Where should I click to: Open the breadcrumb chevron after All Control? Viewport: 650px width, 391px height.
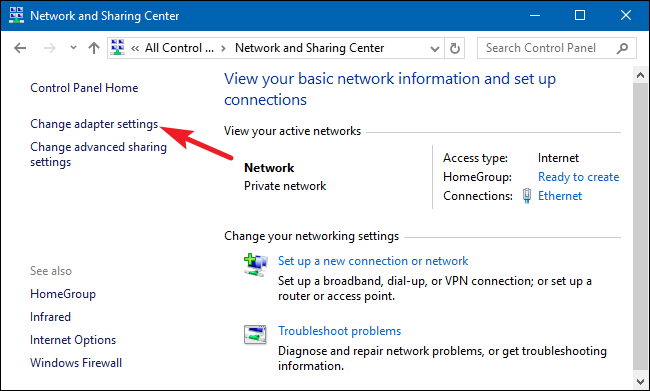click(223, 49)
